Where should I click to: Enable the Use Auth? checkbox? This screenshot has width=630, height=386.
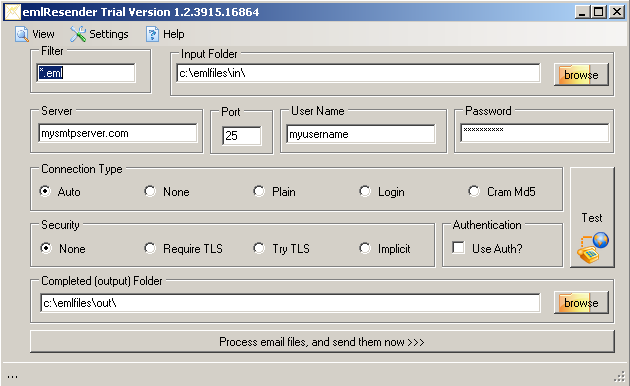coord(458,247)
